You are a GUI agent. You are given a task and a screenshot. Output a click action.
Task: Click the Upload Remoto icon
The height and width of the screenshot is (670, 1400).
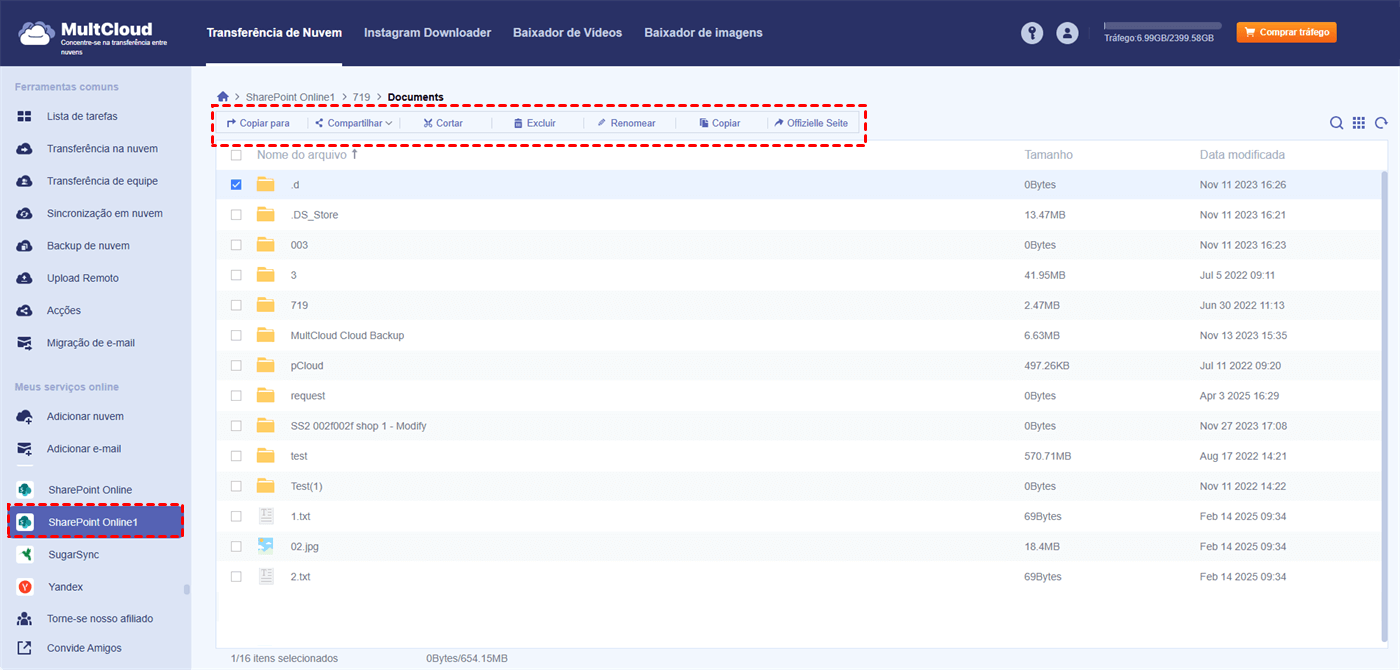24,278
